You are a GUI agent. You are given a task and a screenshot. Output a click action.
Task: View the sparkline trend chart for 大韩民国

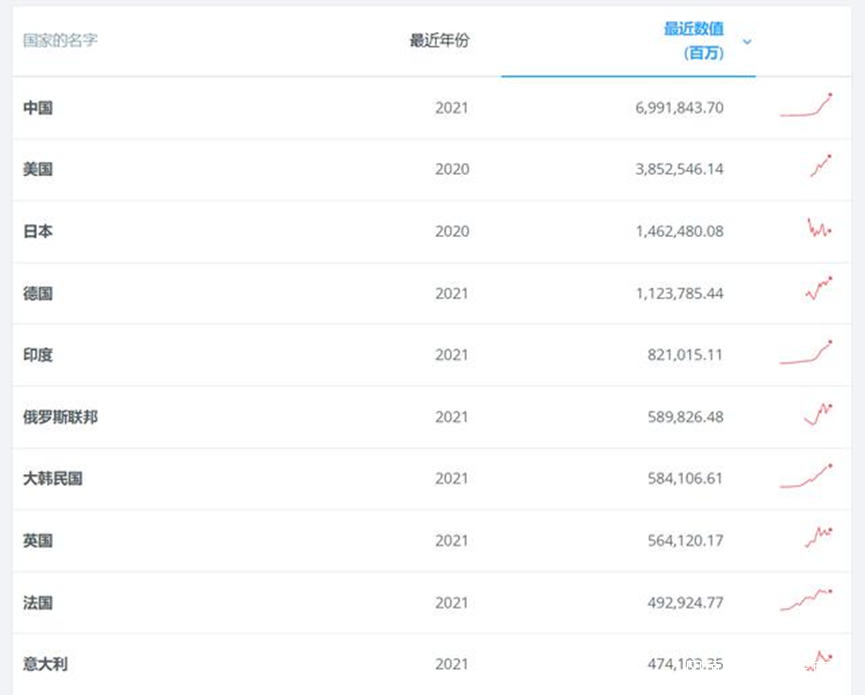click(x=806, y=477)
